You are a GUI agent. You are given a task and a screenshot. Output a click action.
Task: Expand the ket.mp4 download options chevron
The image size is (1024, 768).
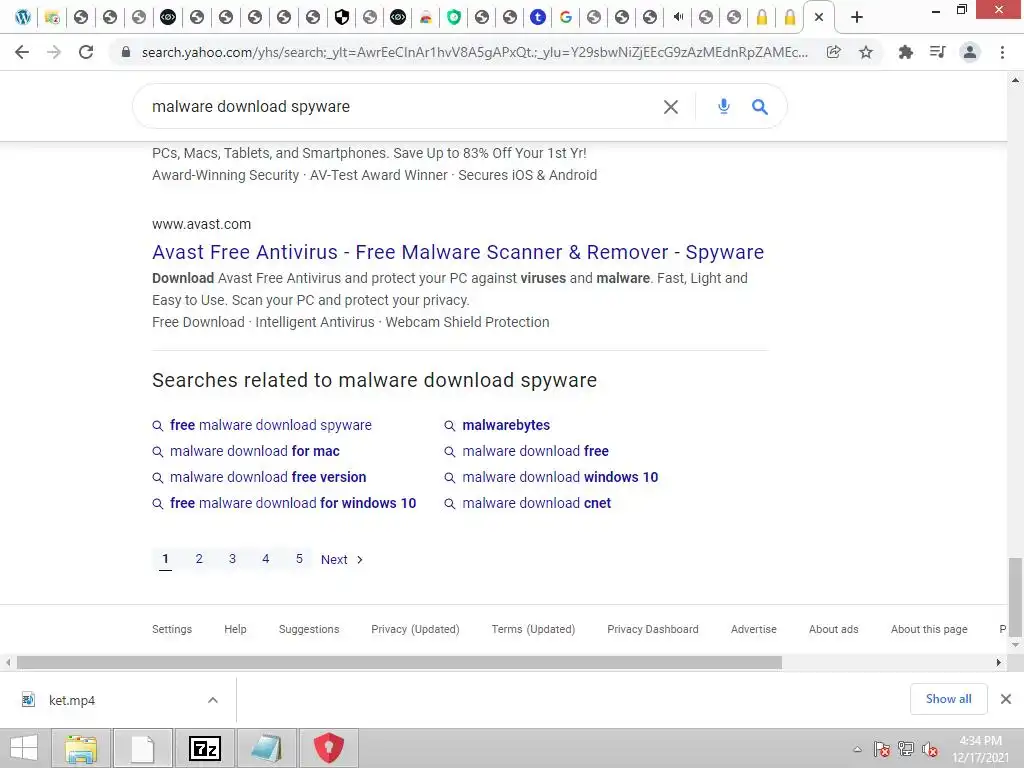pyautogui.click(x=213, y=700)
